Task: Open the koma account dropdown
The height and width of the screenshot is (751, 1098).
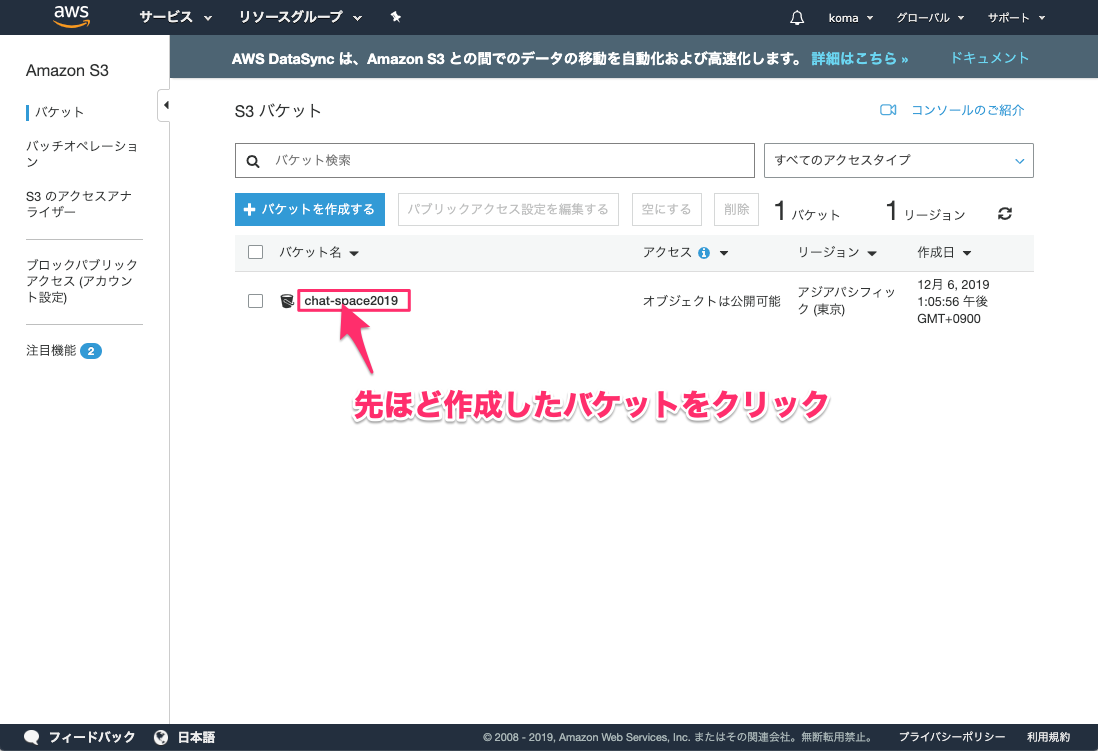Action: click(x=851, y=18)
